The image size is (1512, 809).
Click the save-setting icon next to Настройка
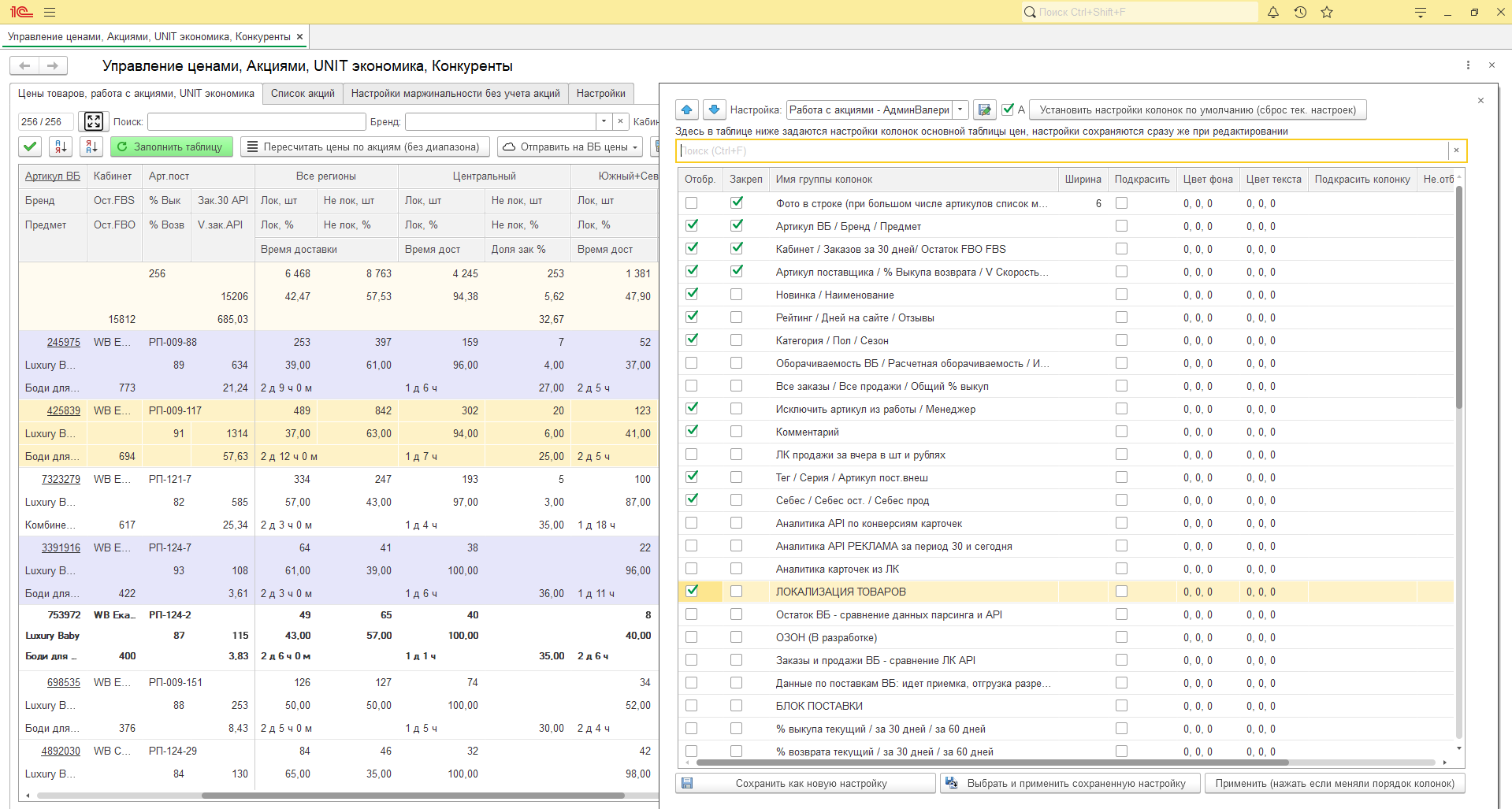[984, 109]
